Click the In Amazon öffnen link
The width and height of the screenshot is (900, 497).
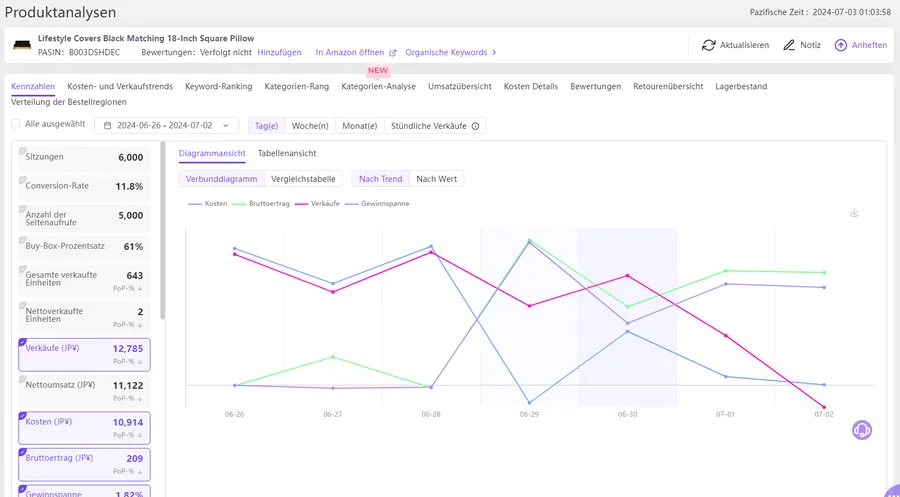(x=350, y=52)
